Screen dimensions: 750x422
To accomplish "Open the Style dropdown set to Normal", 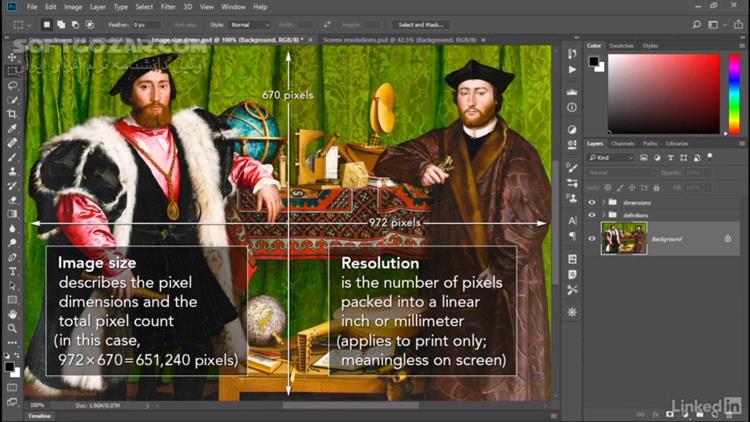I will [250, 25].
